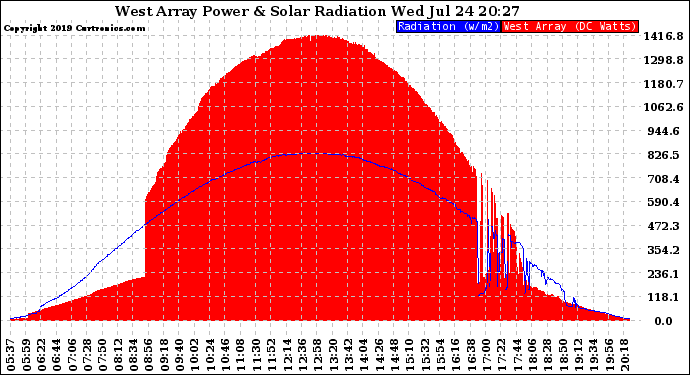Click the x-axis time label 11:08
This screenshot has width=690, height=375.
(240, 355)
